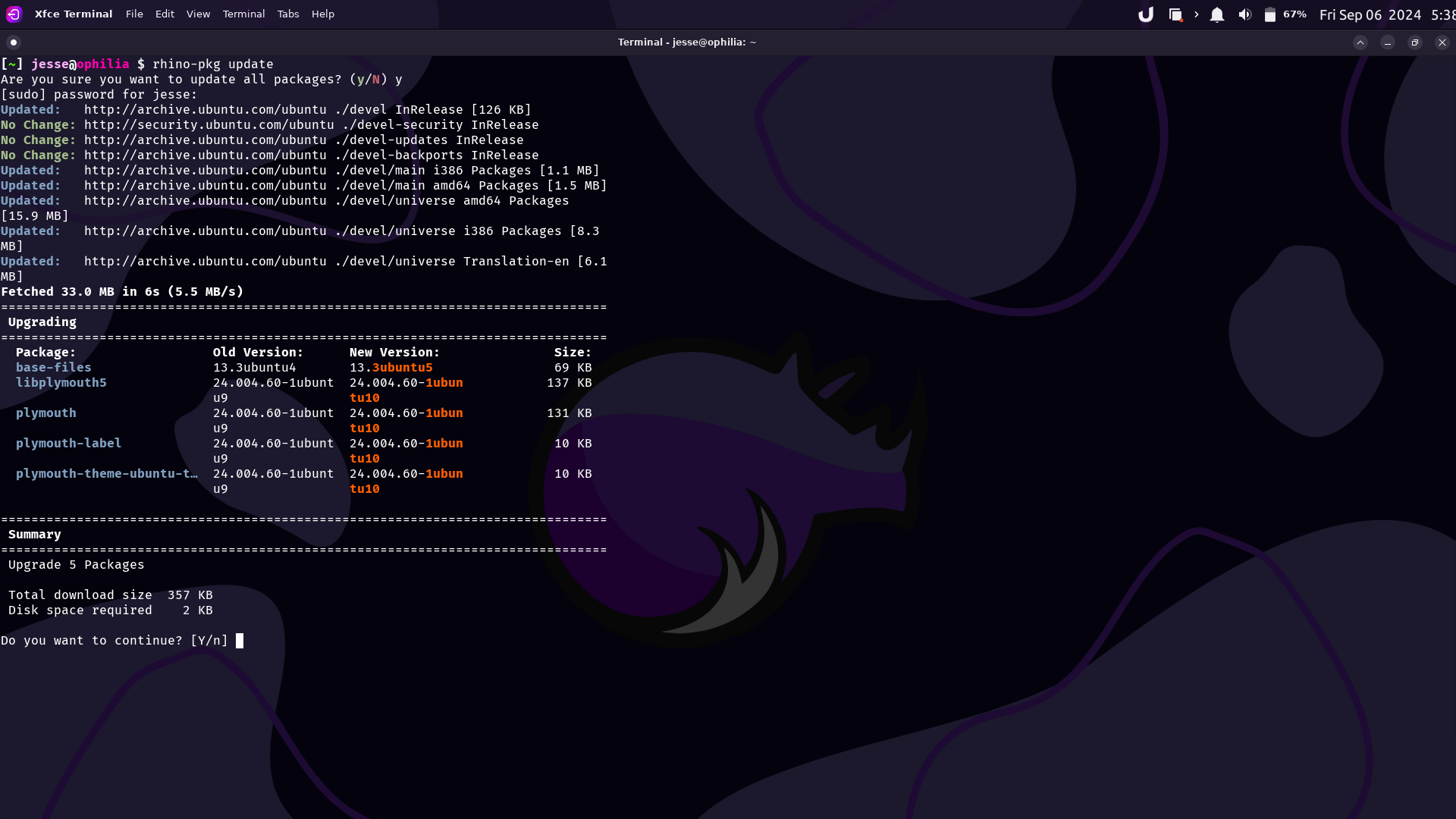Close the terminal window
The height and width of the screenshot is (819, 1456).
tap(1442, 42)
